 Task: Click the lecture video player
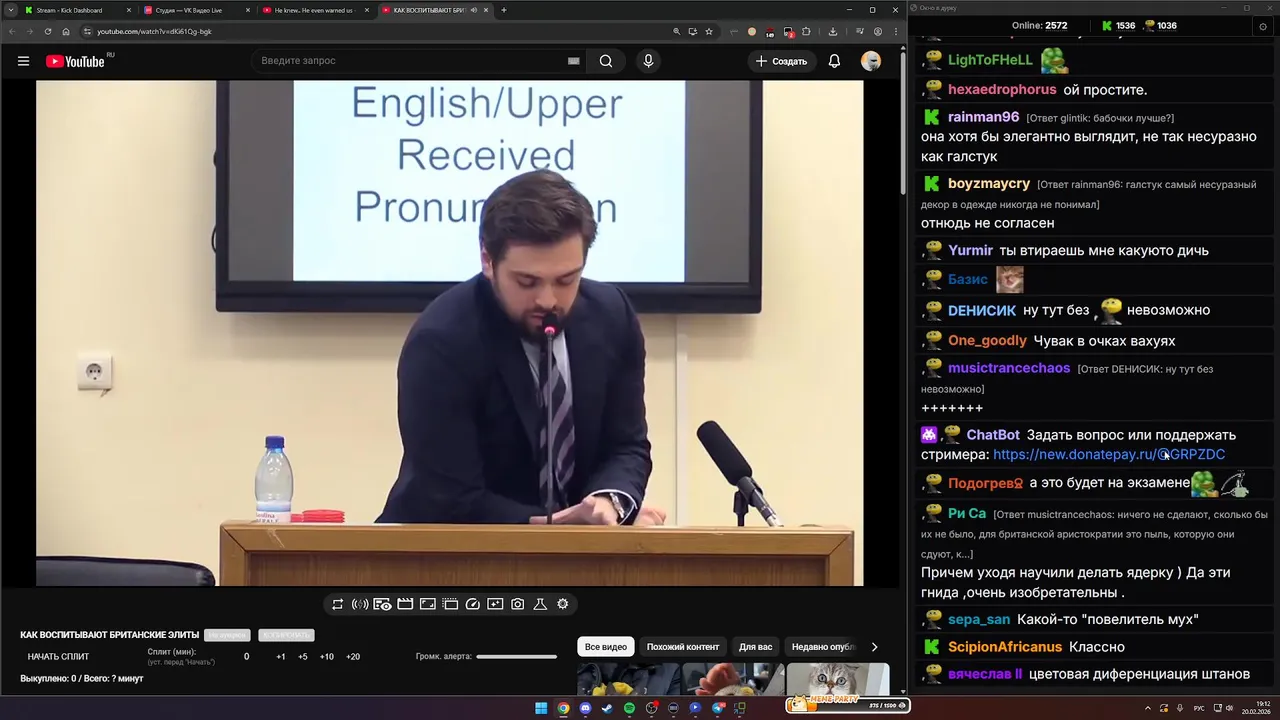[450, 333]
